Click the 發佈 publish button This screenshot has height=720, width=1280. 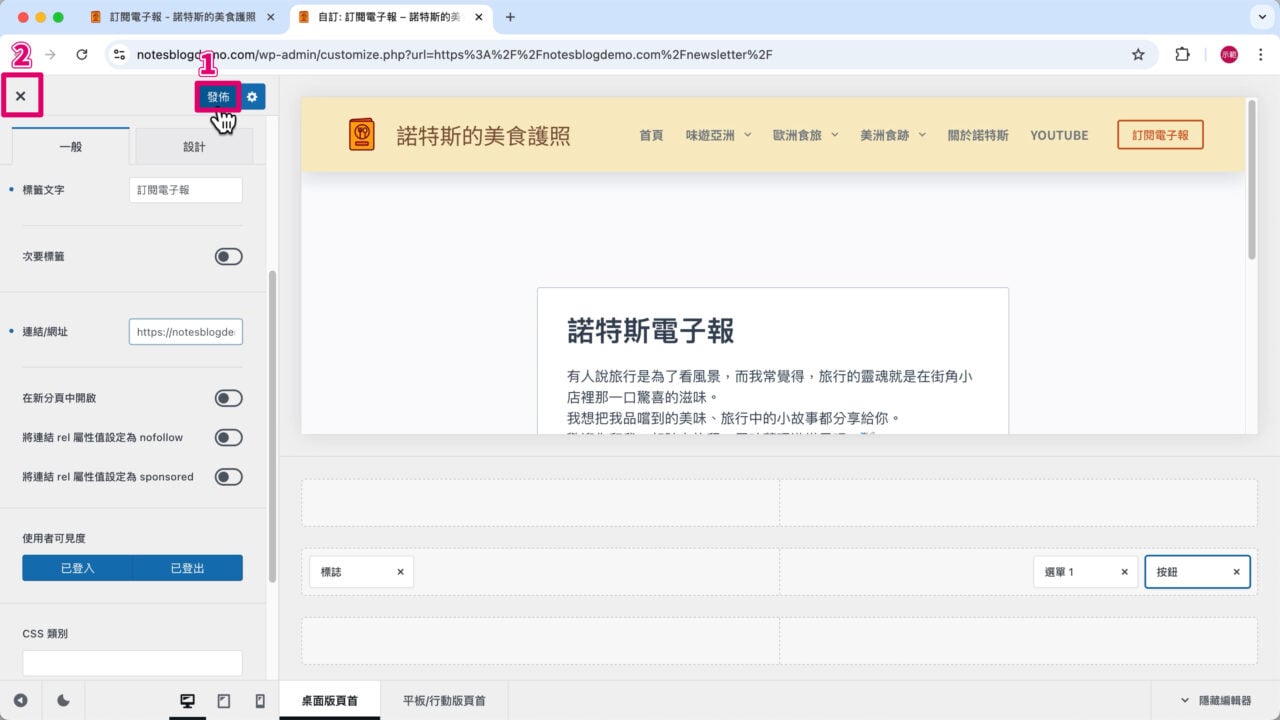(218, 97)
